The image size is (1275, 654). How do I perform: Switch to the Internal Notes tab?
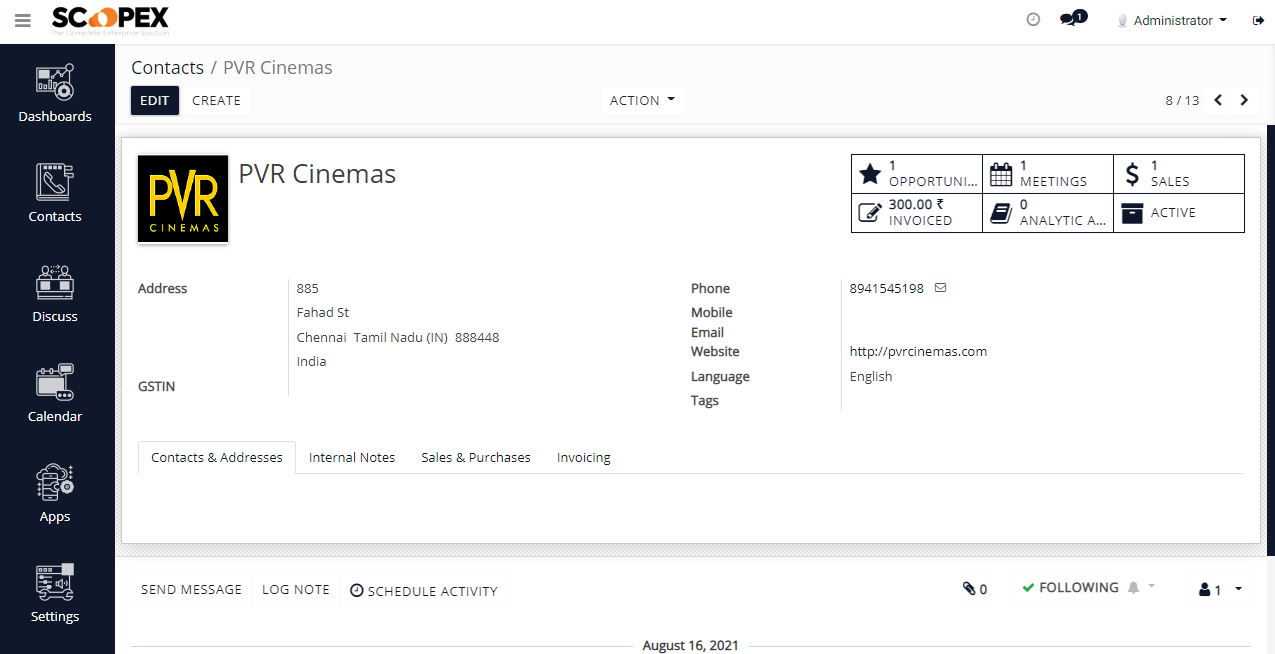[x=352, y=457]
